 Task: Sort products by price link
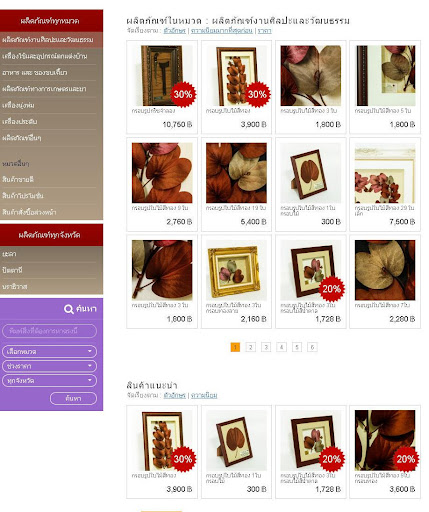tap(265, 31)
